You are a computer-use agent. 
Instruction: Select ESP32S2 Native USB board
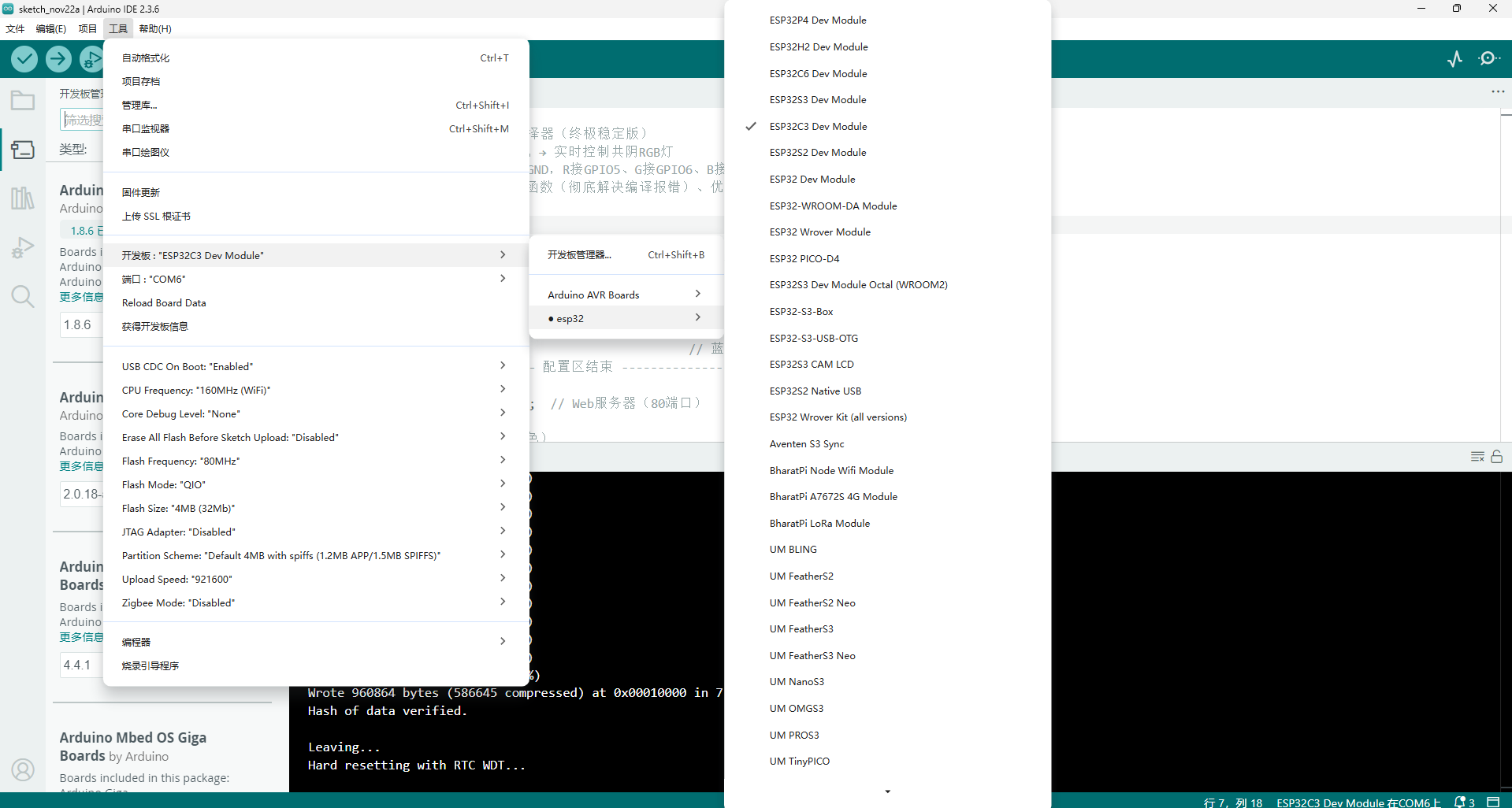pos(887,391)
